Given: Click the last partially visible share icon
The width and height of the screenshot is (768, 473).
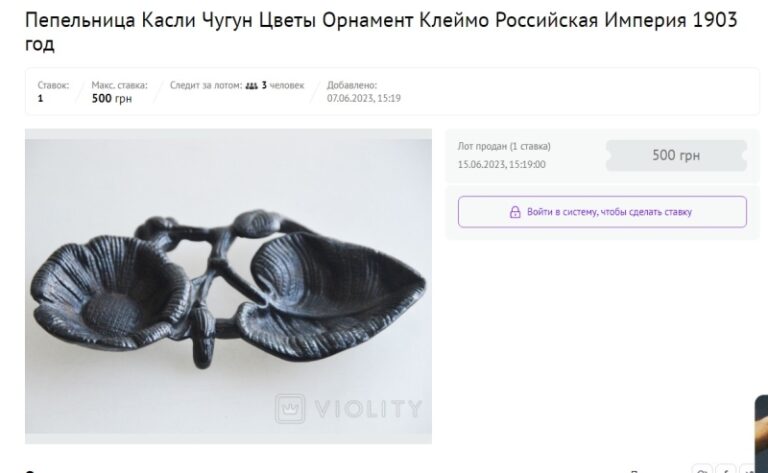Looking at the screenshot, I should [x=749, y=468].
